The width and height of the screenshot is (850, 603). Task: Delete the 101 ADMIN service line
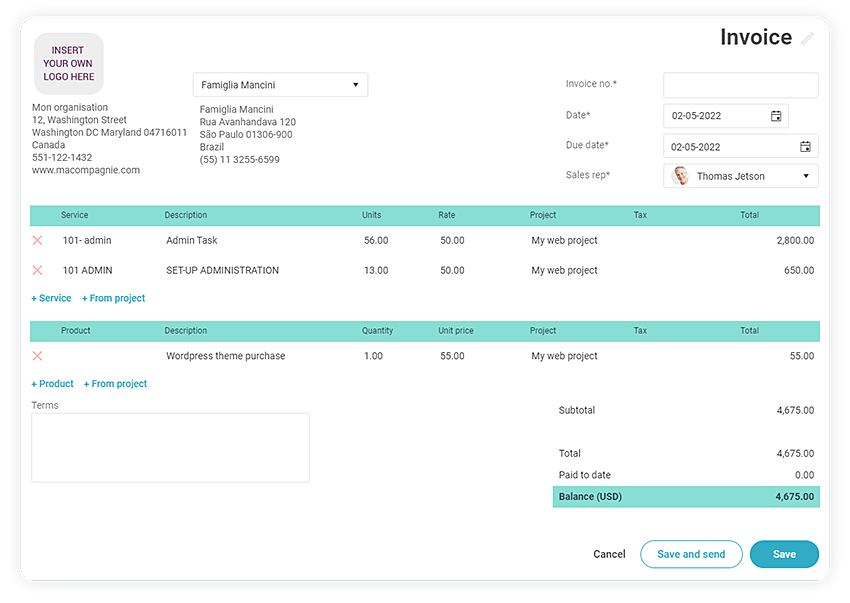(38, 271)
